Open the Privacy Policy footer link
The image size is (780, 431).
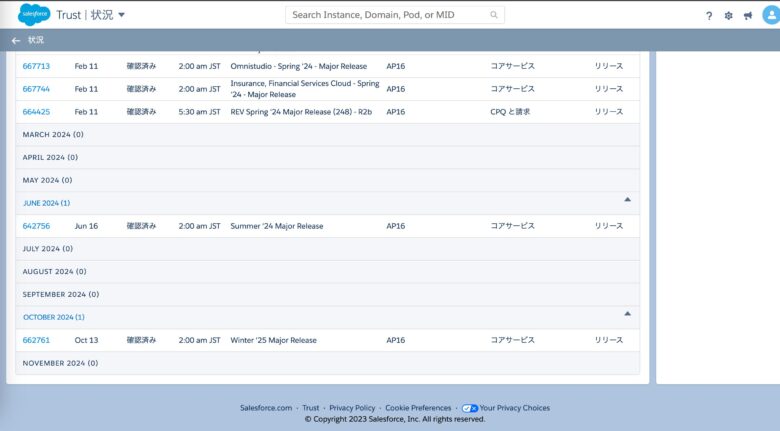352,408
